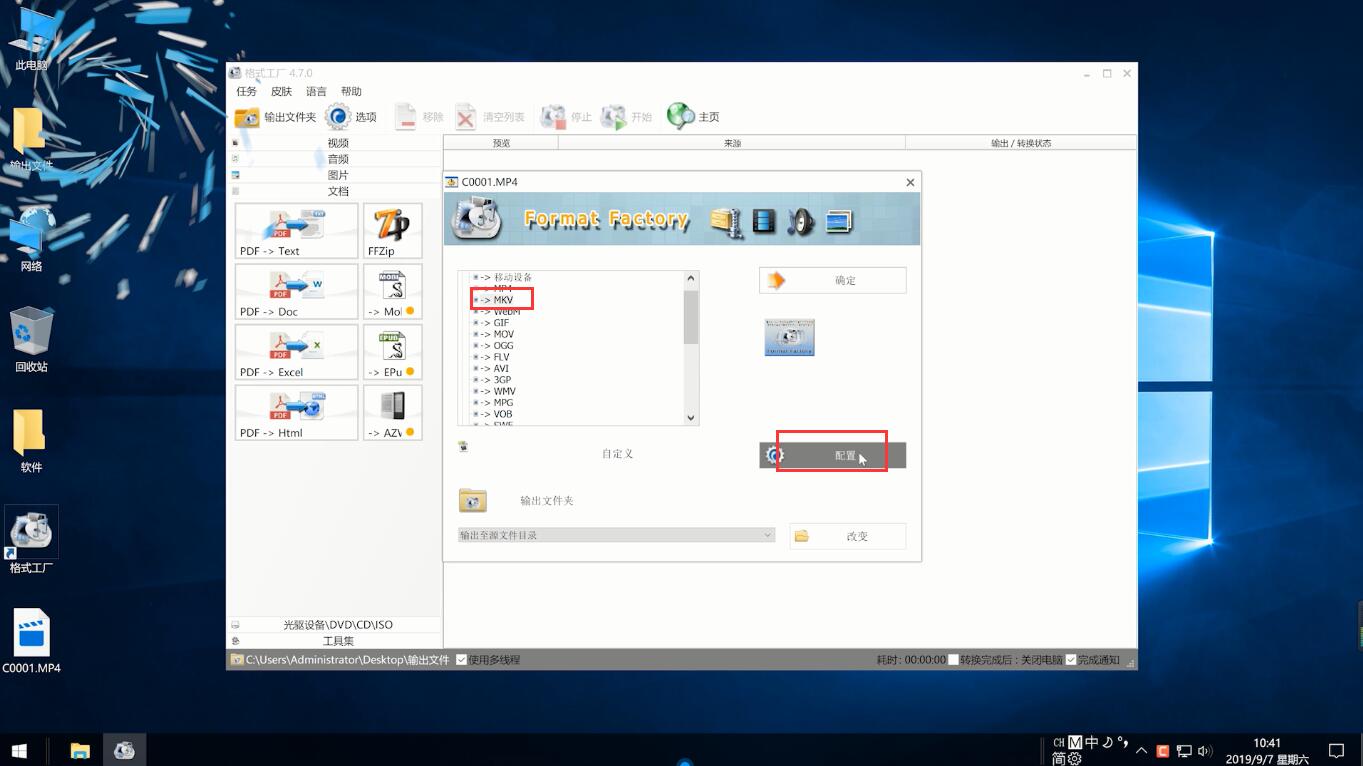Screen dimensions: 1363x766
Task: Expand the -> 移动设备 tree node
Action: coord(476,277)
